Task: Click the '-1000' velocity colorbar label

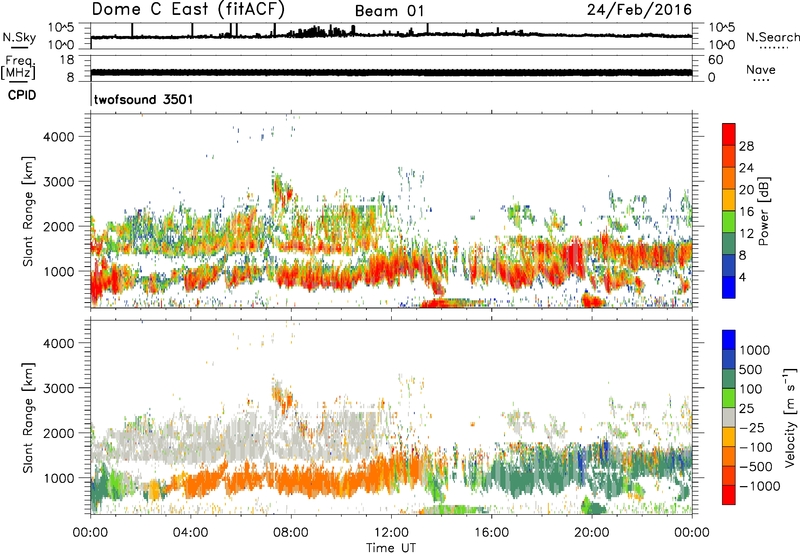Action: click(760, 486)
